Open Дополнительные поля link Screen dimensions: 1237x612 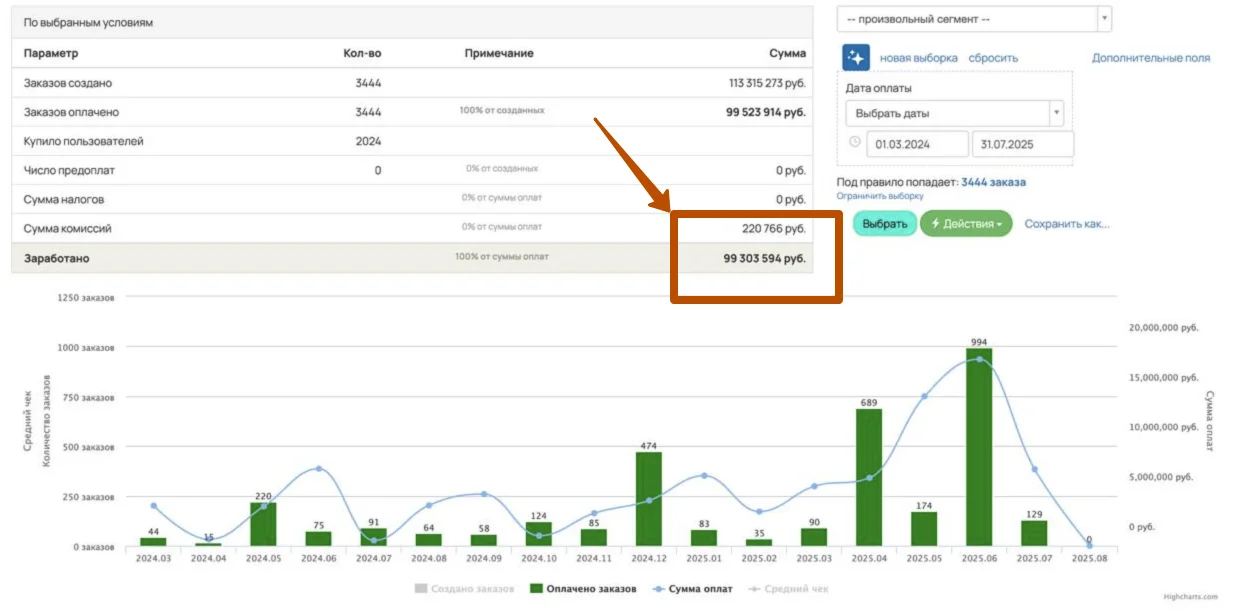point(1151,58)
